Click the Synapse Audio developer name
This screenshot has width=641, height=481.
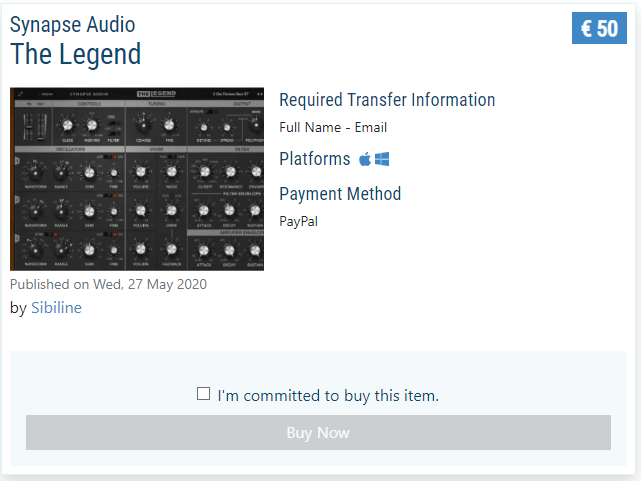[72, 25]
